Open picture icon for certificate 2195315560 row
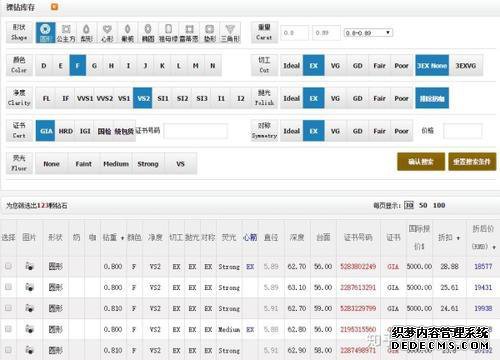The height and width of the screenshot is (360, 500). tap(30, 329)
